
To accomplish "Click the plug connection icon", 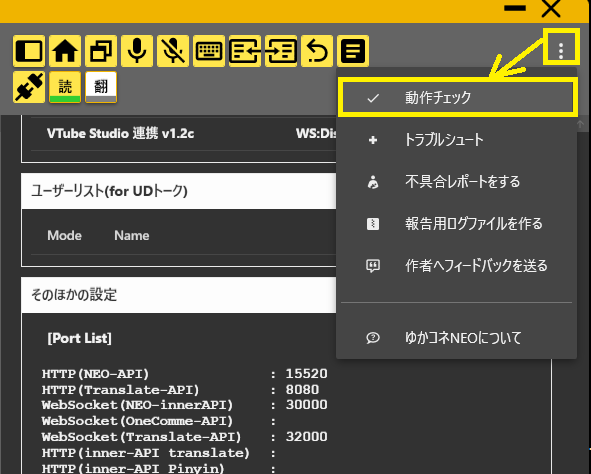I will tap(29, 87).
